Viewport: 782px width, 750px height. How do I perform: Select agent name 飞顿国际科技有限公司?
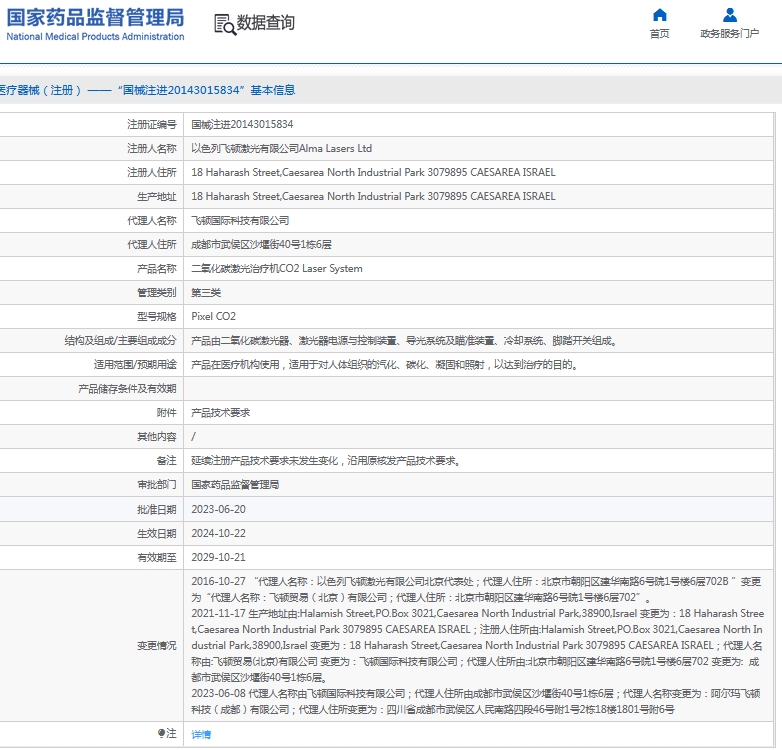click(240, 220)
